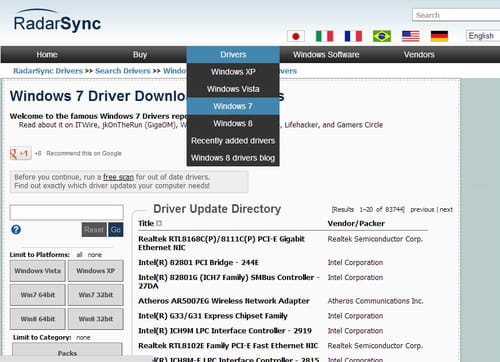Sort by Title column header
Image resolution: width=500 pixels, height=362 pixels.
click(146, 223)
